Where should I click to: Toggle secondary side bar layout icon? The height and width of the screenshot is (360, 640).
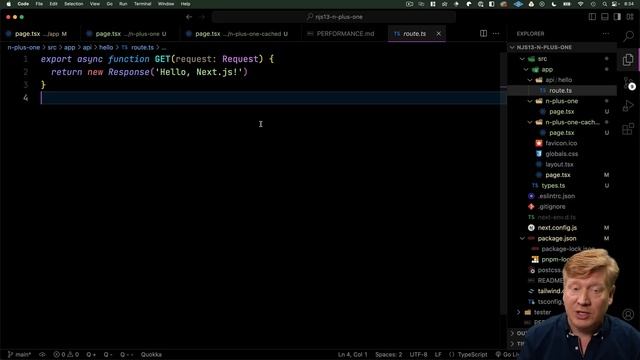617,17
